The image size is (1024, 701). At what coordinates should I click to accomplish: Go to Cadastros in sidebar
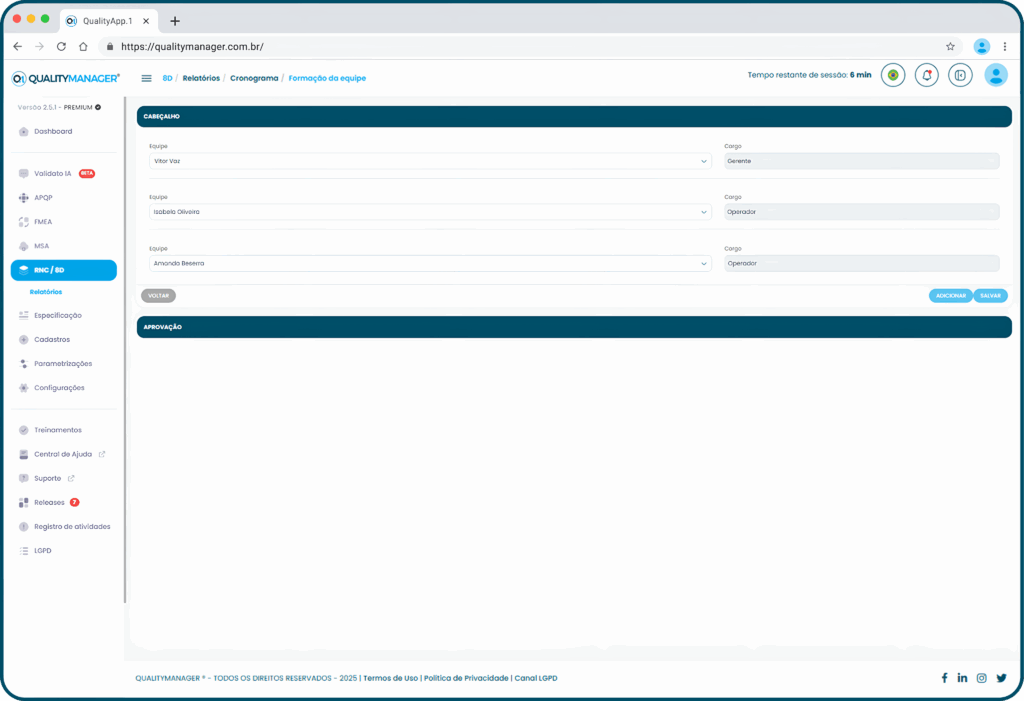coord(51,339)
